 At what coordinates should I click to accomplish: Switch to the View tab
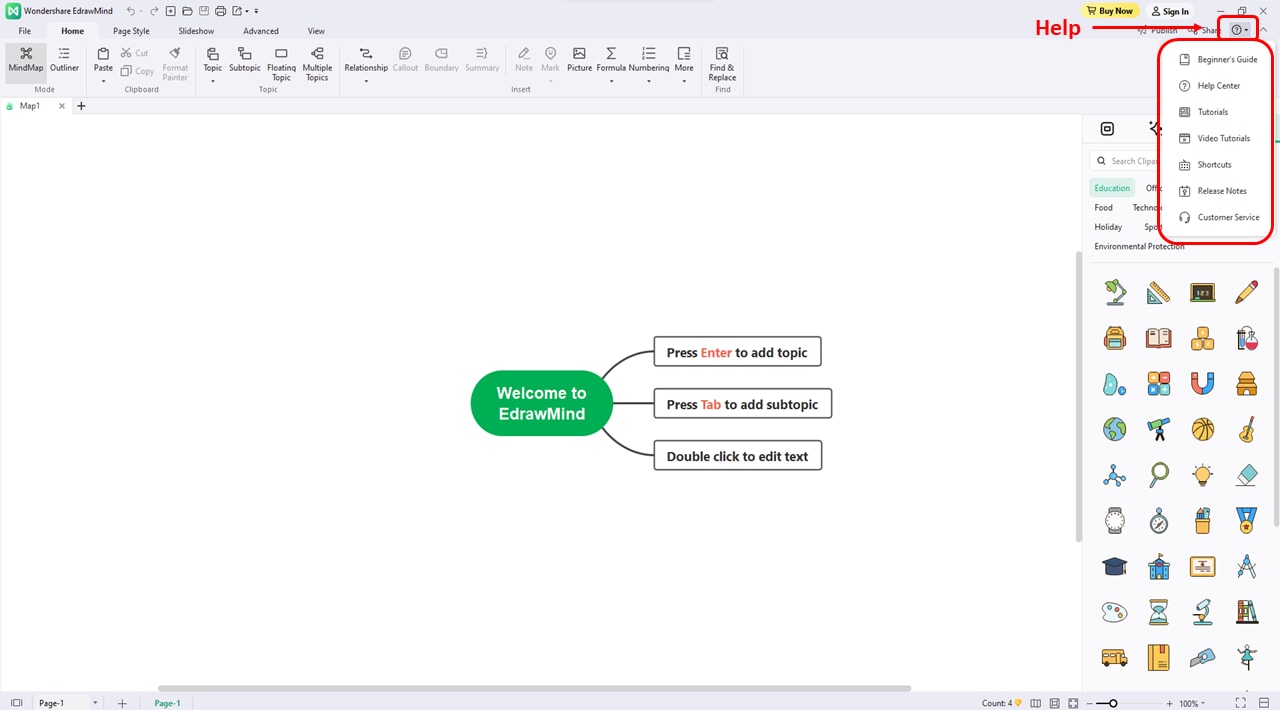coord(316,31)
